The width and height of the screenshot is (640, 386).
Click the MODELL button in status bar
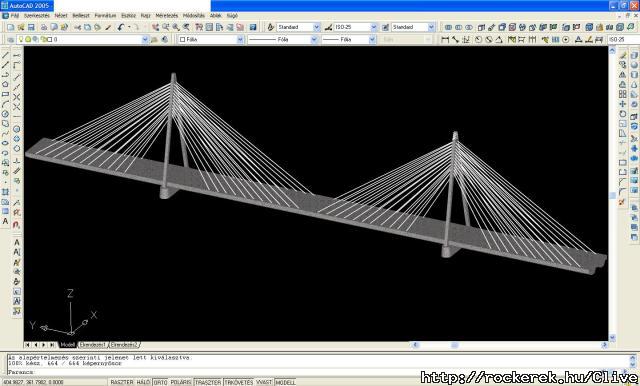[285, 382]
